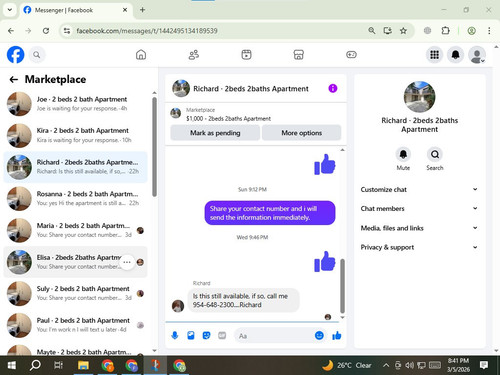Click the conversation list scrollbar
500x375 pixels.
(x=154, y=147)
